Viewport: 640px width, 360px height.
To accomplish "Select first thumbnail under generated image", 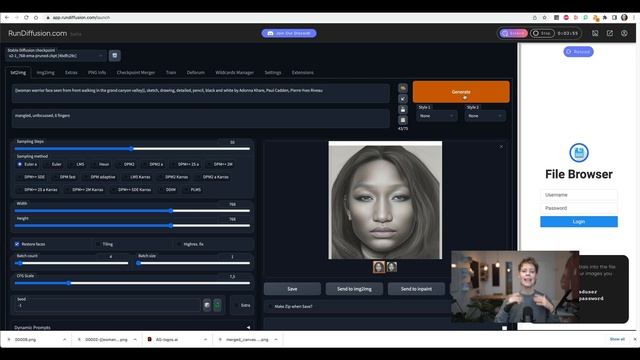I will (x=379, y=267).
